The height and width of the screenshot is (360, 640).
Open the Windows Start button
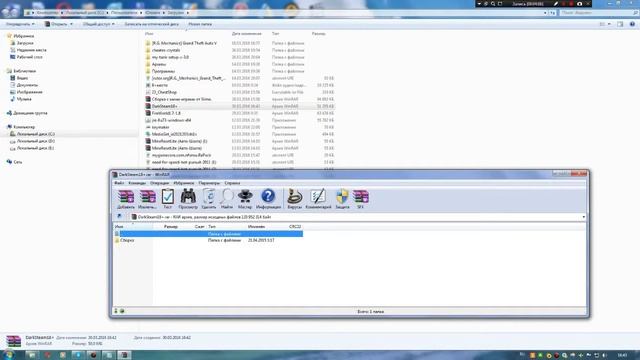click(x=9, y=355)
